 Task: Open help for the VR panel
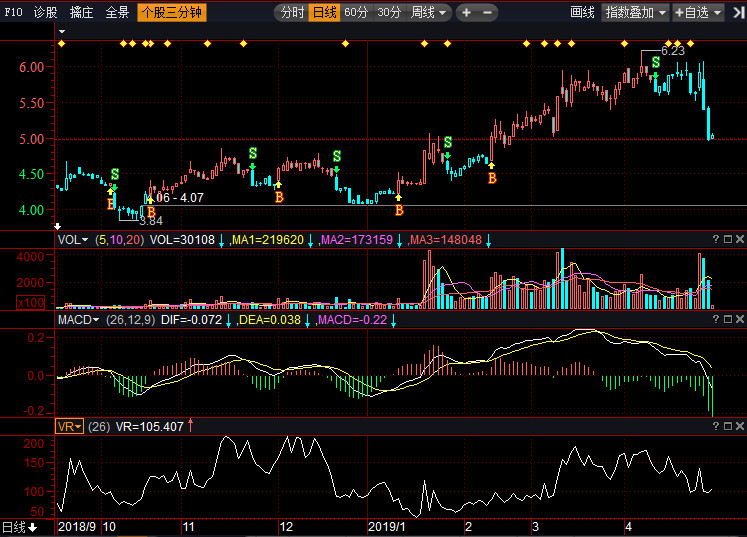point(716,426)
